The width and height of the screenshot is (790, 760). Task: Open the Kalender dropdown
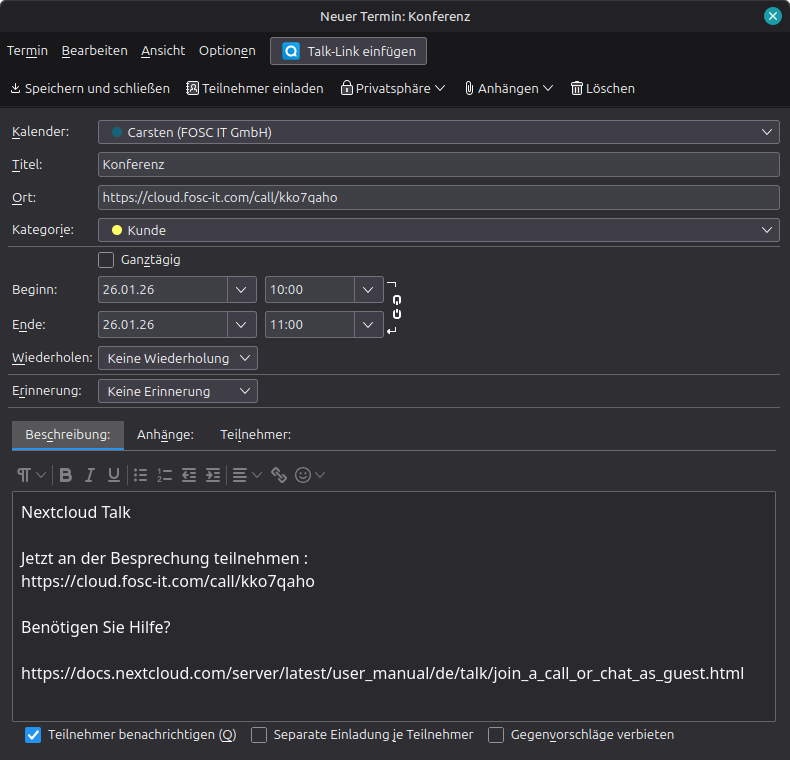coord(438,132)
